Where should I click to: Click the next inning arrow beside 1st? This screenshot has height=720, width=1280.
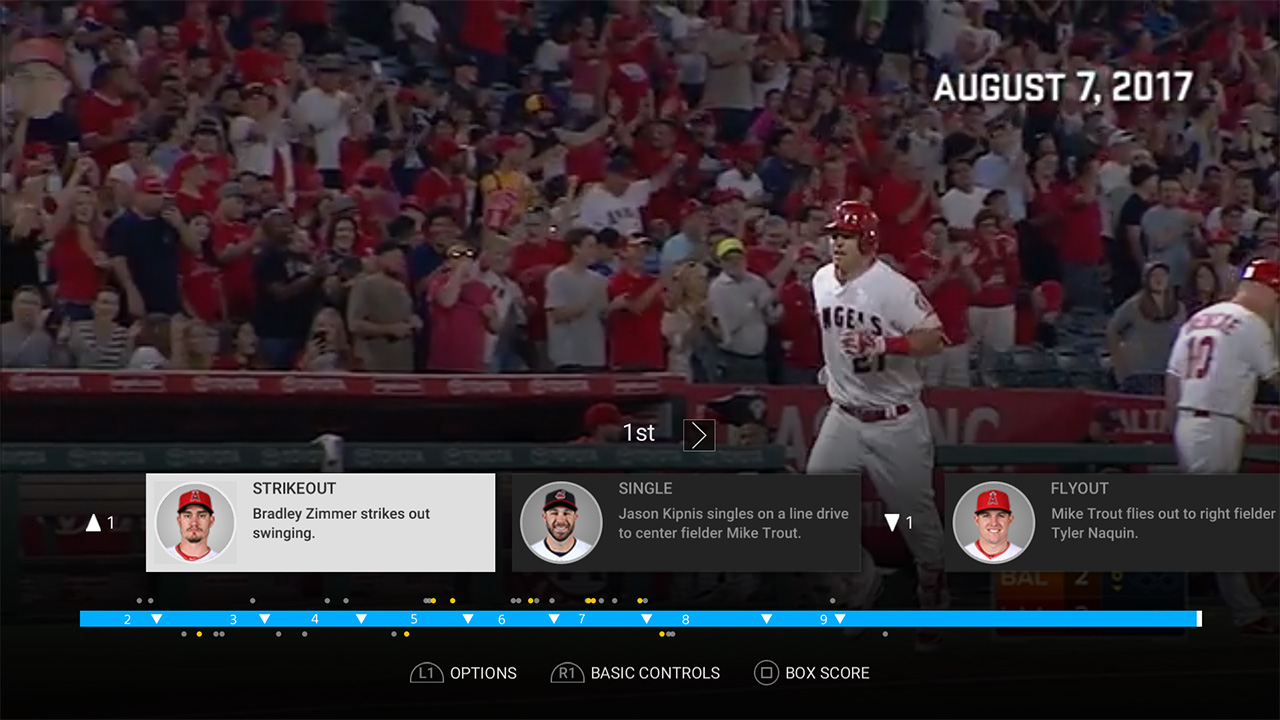699,435
